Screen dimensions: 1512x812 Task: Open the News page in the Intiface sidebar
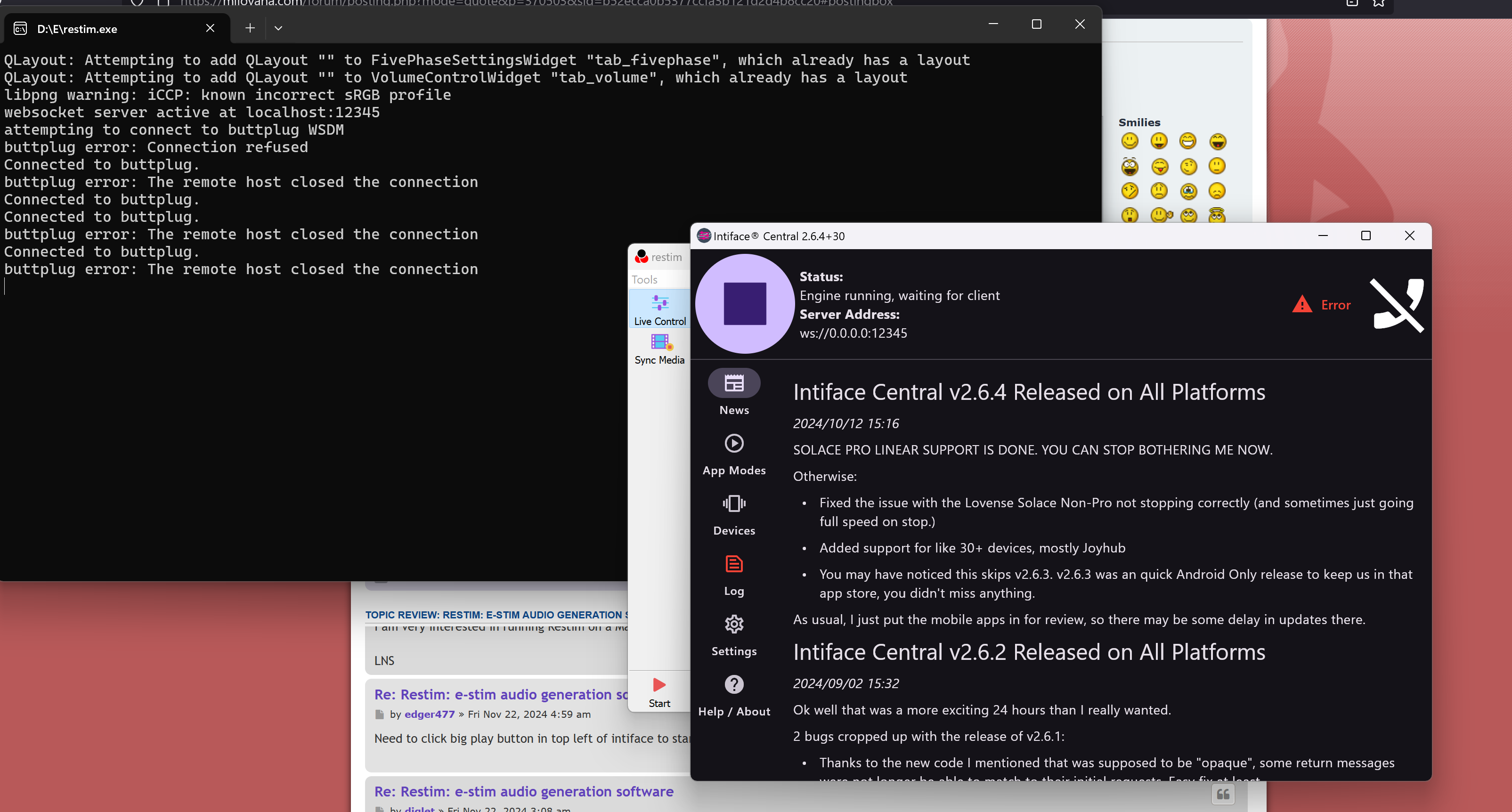[734, 392]
